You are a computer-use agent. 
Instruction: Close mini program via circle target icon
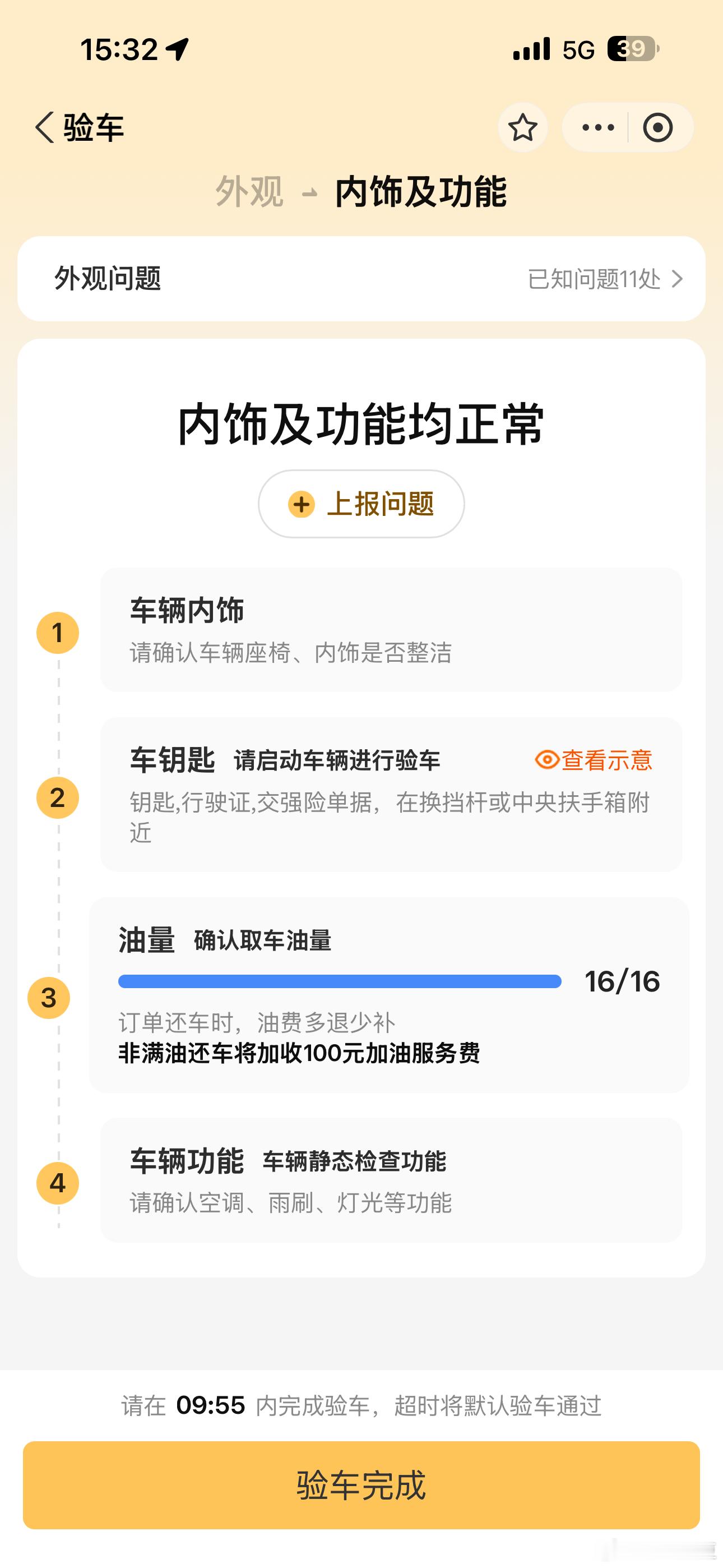(x=657, y=127)
